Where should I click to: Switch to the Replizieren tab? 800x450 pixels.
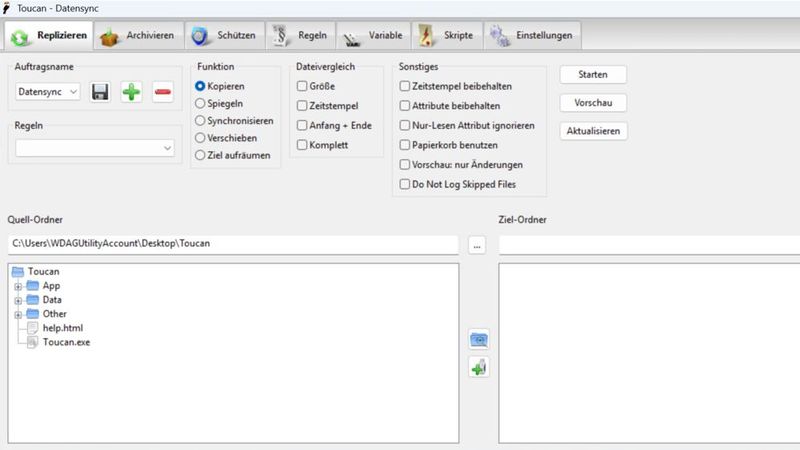(49, 35)
